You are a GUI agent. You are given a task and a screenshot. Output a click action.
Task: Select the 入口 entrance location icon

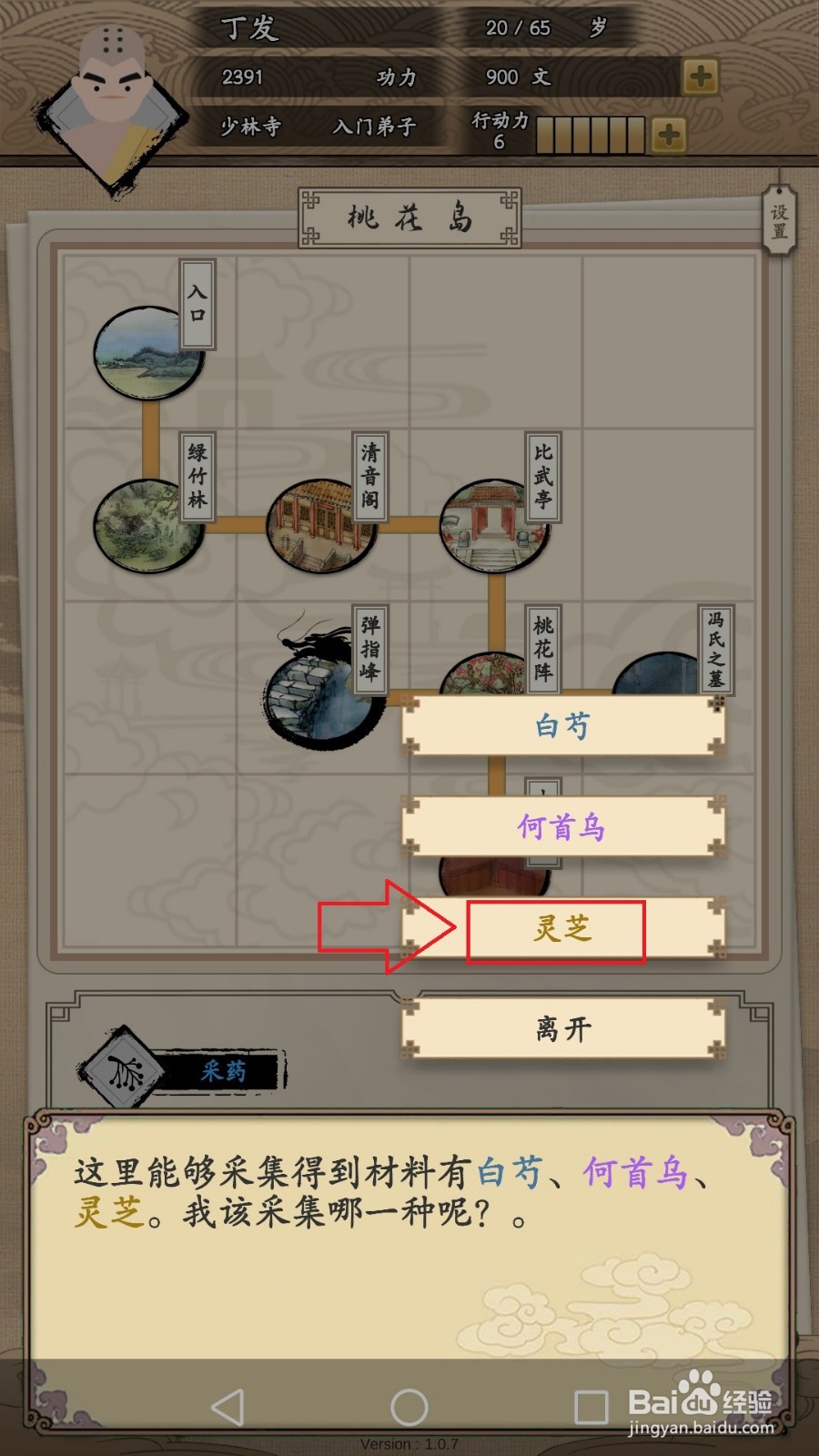point(149,353)
